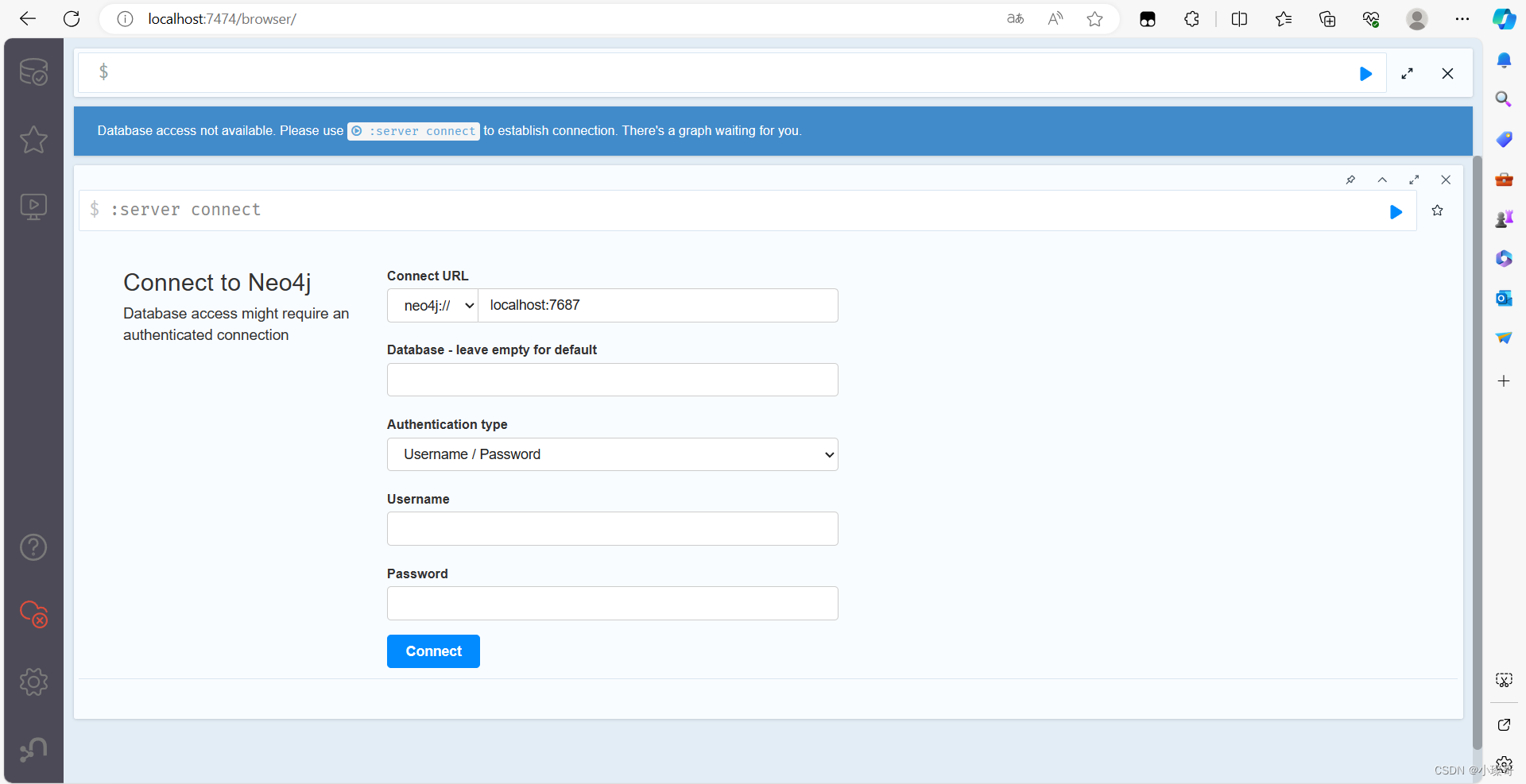Toggle Split screen icon in toolbar
Screen dimensions: 1526x784
point(1239,19)
